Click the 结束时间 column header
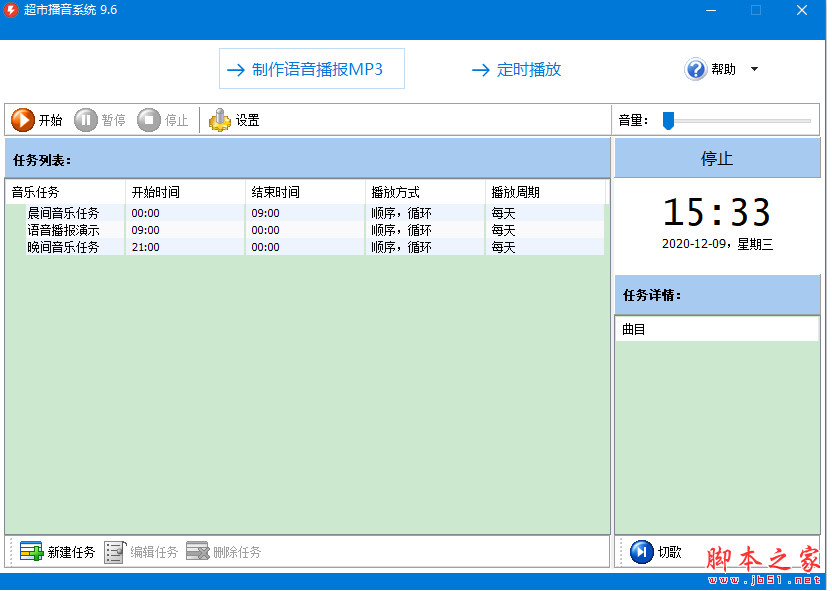Image resolution: width=832 pixels, height=591 pixels. (x=305, y=192)
